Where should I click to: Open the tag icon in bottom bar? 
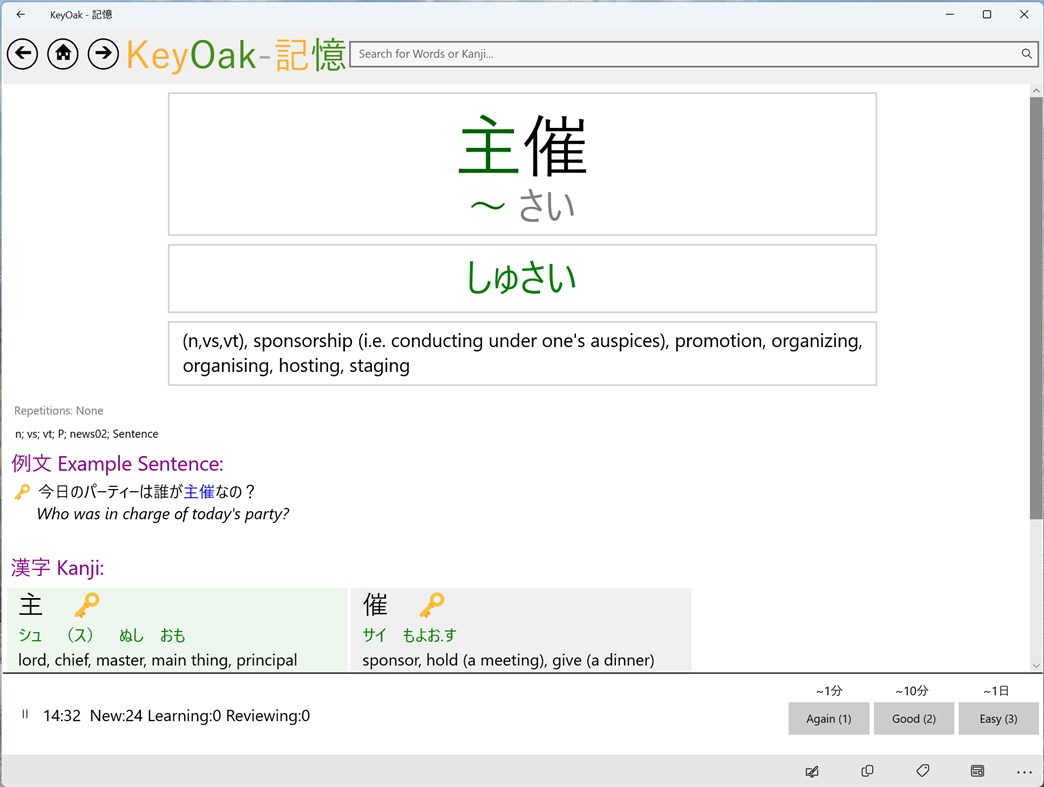[x=922, y=771]
